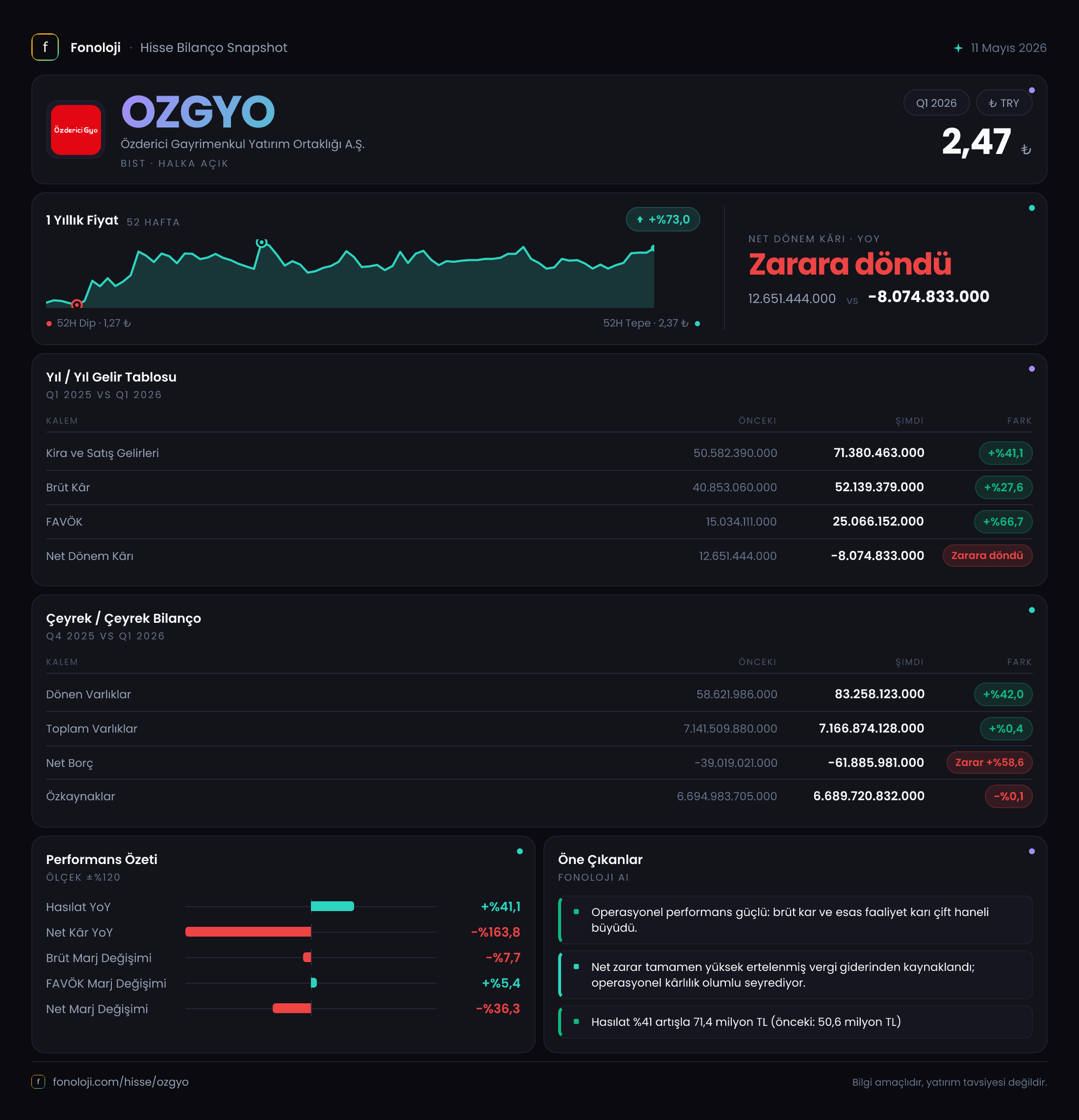Click the highlight about "Net zarar tamamen"
Viewport: 1079px width, 1120px height.
point(796,975)
